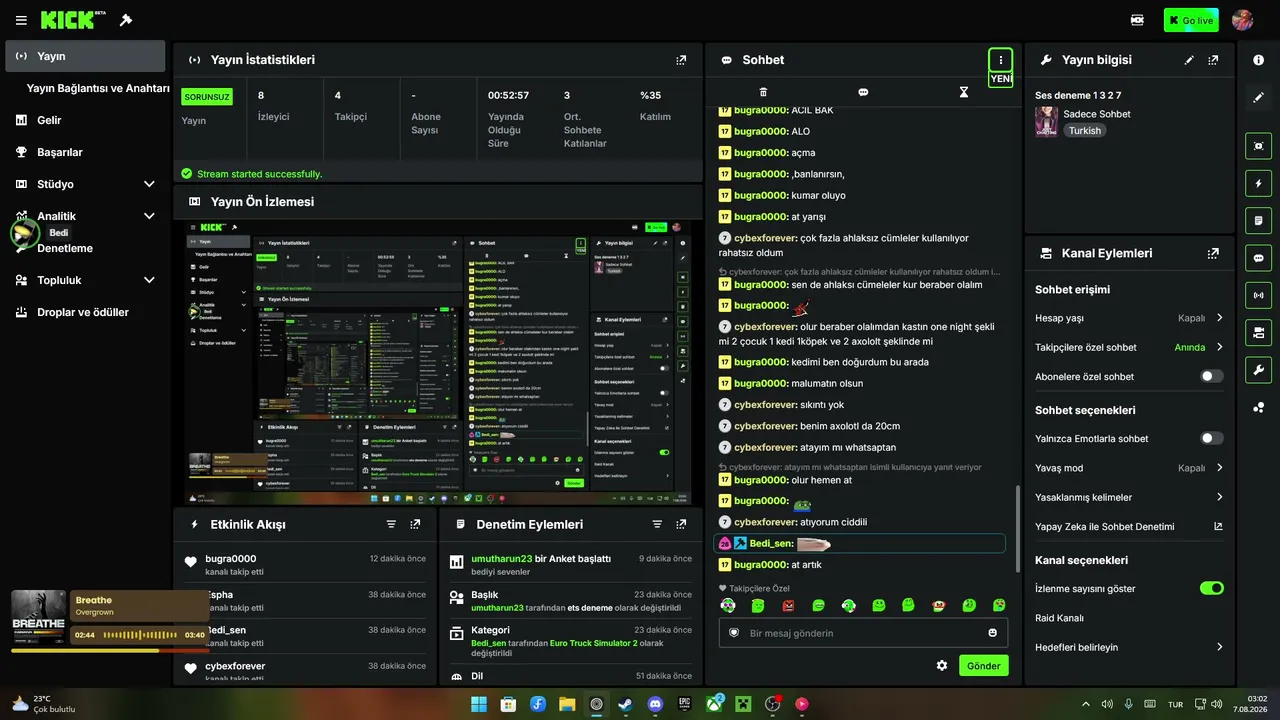Click the camera focus icon in the right sidebar
1280x720 pixels.
(1258, 146)
